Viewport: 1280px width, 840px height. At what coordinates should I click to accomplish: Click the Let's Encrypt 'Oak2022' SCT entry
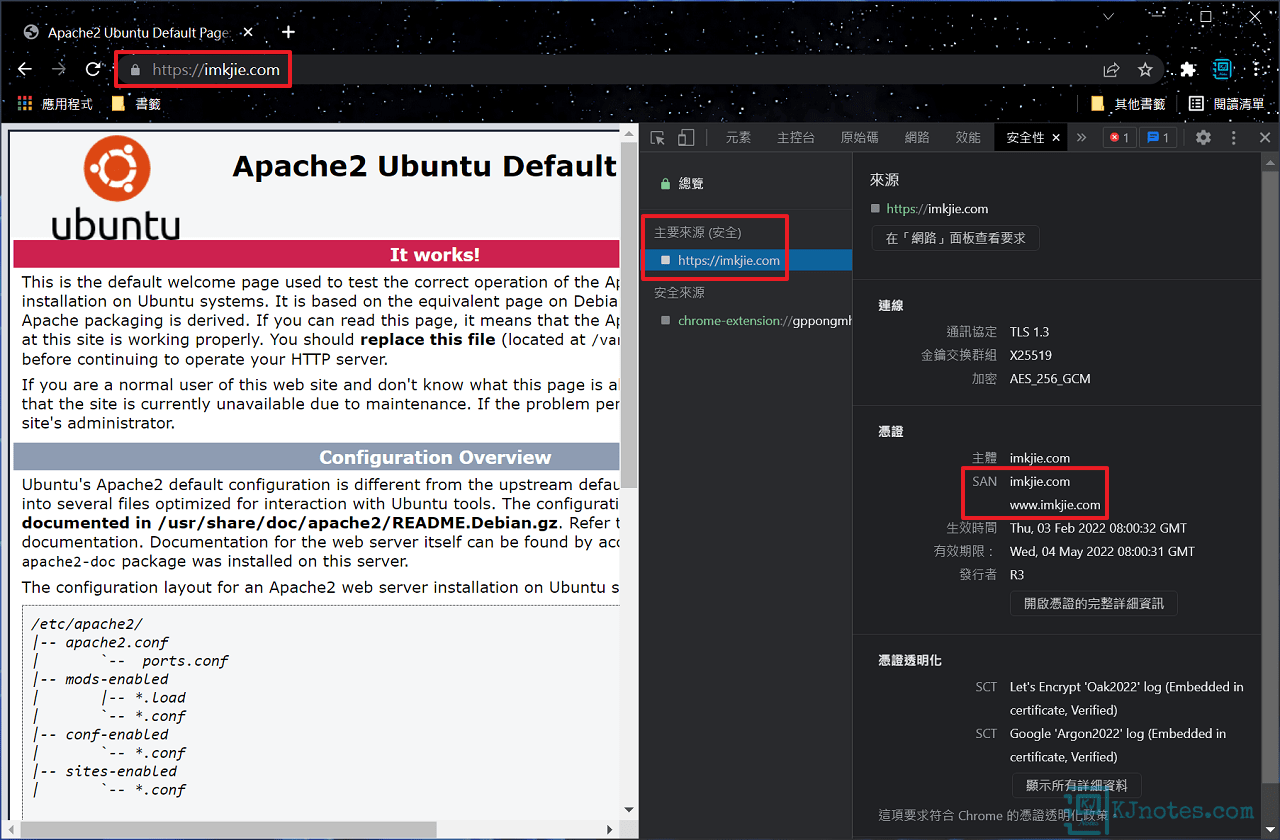click(x=1126, y=698)
